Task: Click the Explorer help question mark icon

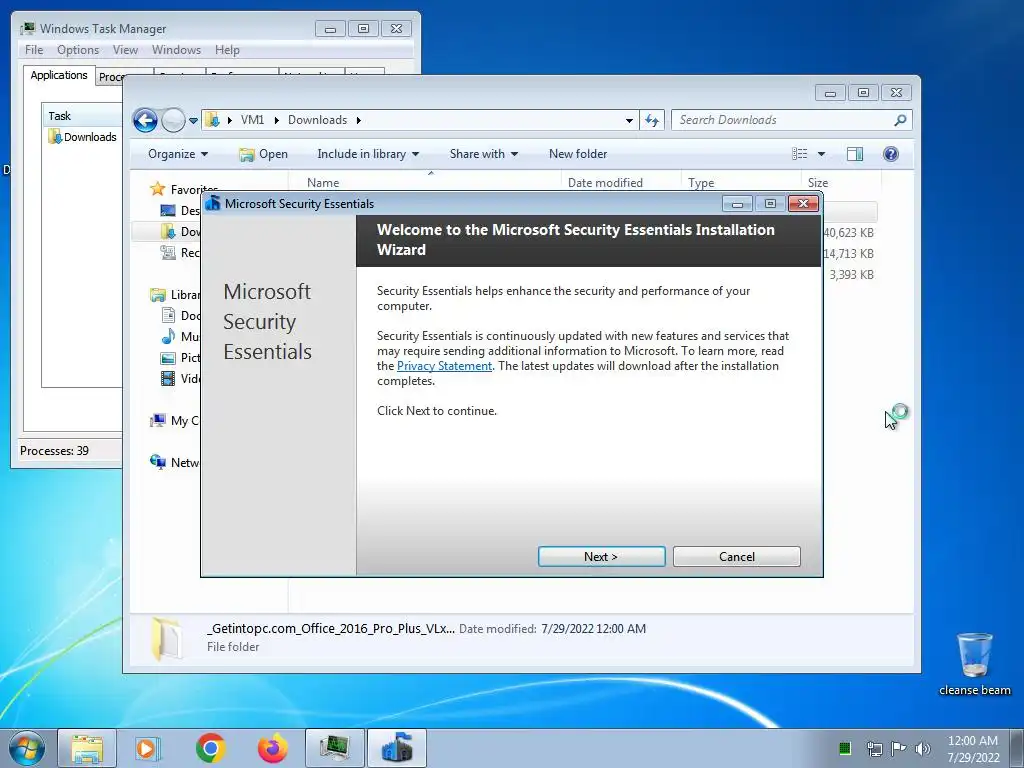Action: [891, 154]
